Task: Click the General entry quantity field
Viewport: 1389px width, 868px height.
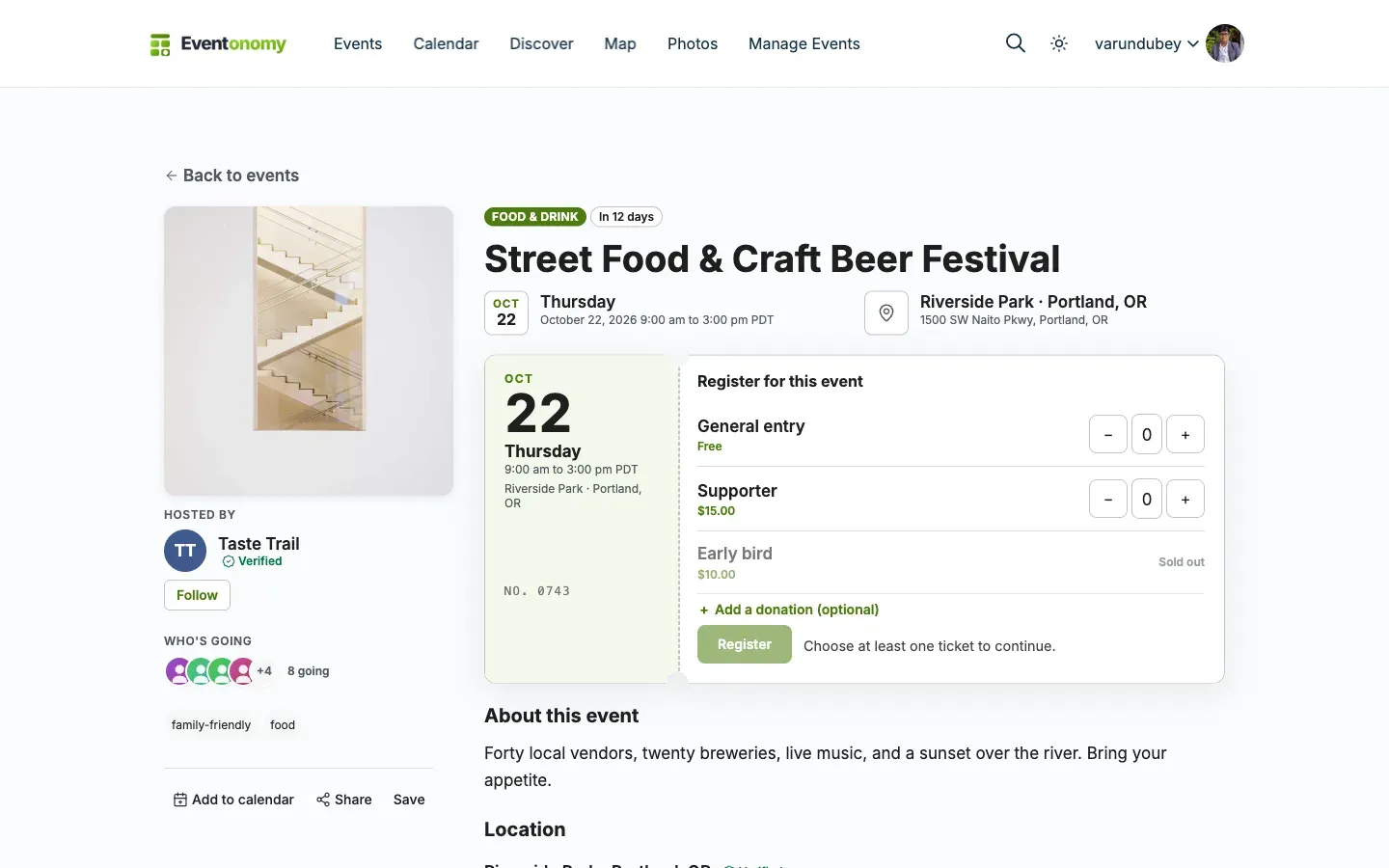Action: point(1147,434)
